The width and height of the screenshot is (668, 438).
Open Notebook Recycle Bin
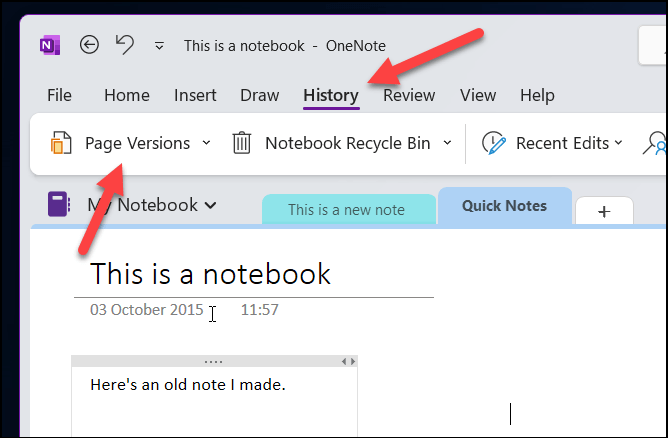pos(348,143)
